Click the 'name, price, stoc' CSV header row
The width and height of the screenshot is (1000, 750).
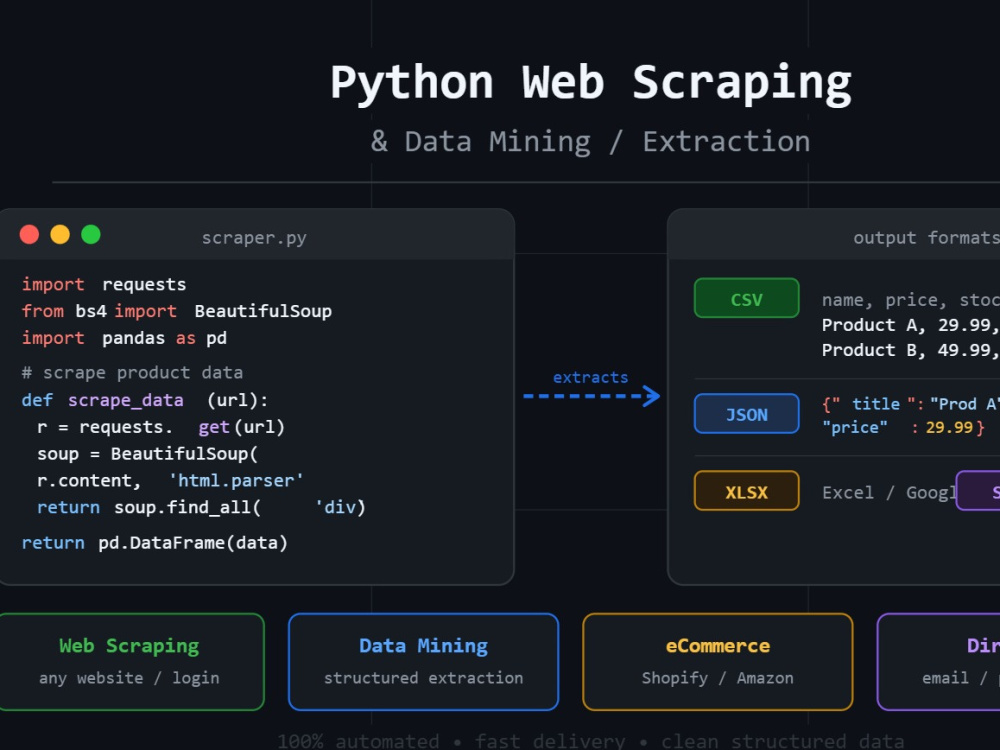(911, 300)
